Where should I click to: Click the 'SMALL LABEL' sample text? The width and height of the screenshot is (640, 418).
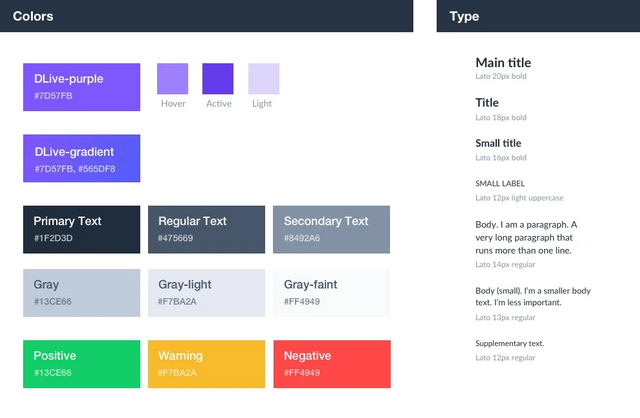500,184
